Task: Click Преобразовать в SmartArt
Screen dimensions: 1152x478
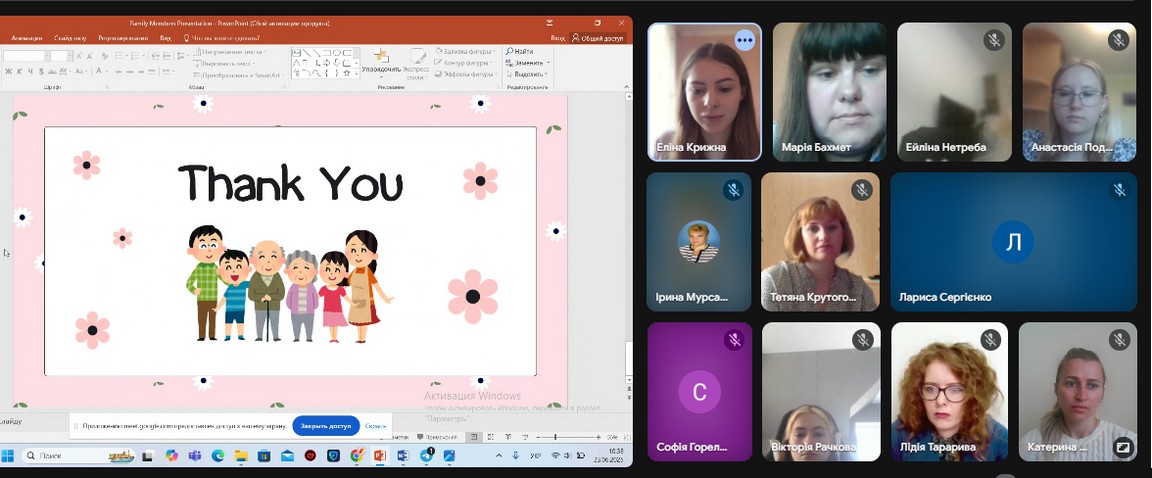Action: [x=239, y=75]
